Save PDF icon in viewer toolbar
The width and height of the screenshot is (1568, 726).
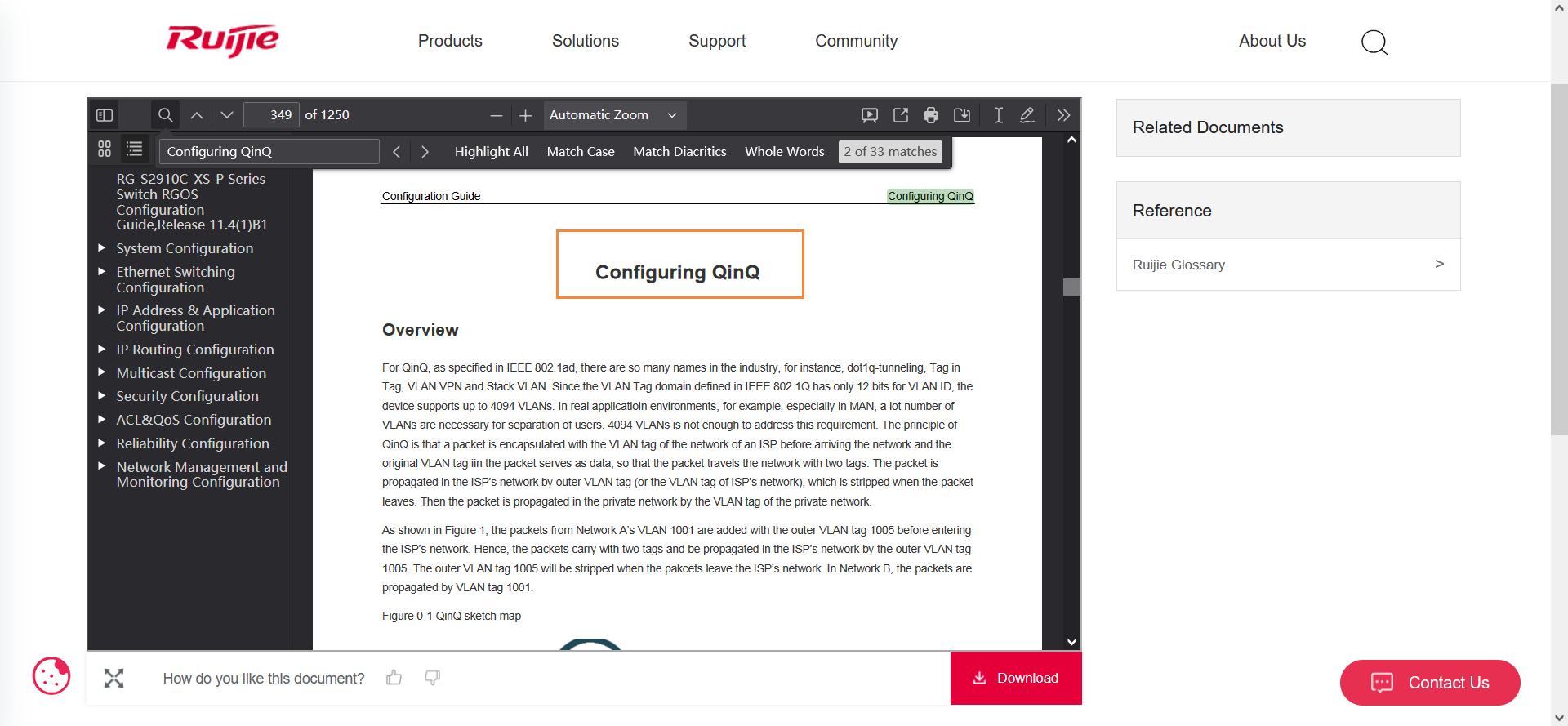click(x=962, y=115)
